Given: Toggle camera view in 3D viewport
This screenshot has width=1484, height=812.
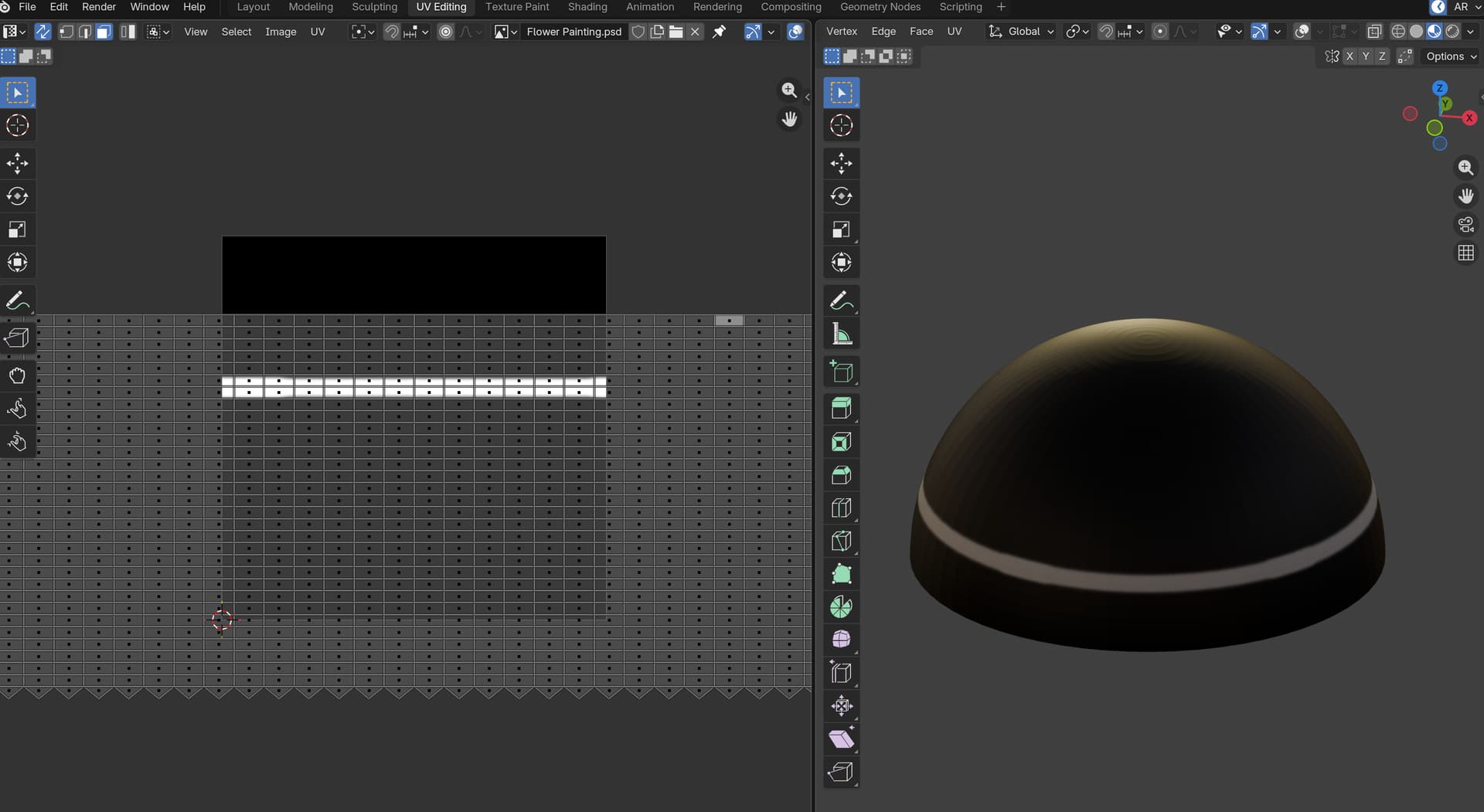Looking at the screenshot, I should click(1465, 225).
